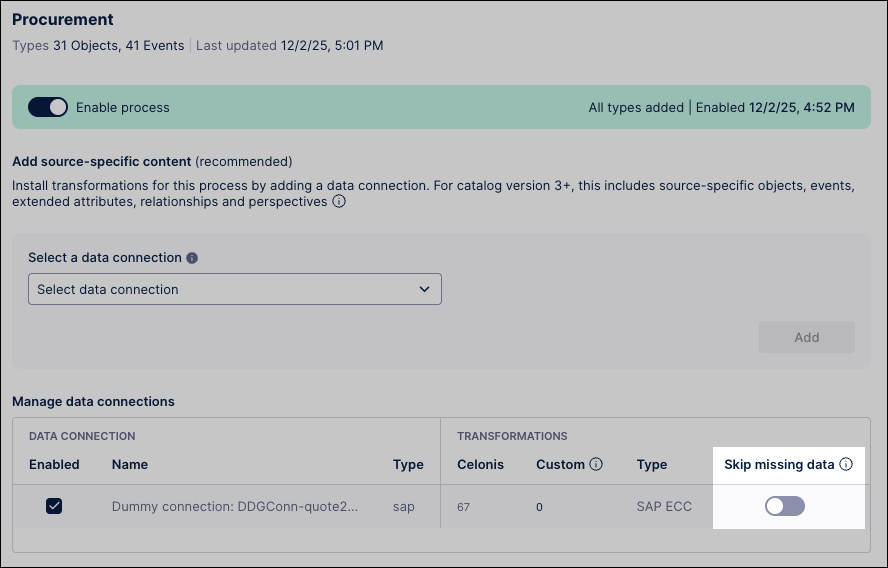Click info icon beside 'Select a data connection'
The width and height of the screenshot is (888, 568).
(192, 258)
